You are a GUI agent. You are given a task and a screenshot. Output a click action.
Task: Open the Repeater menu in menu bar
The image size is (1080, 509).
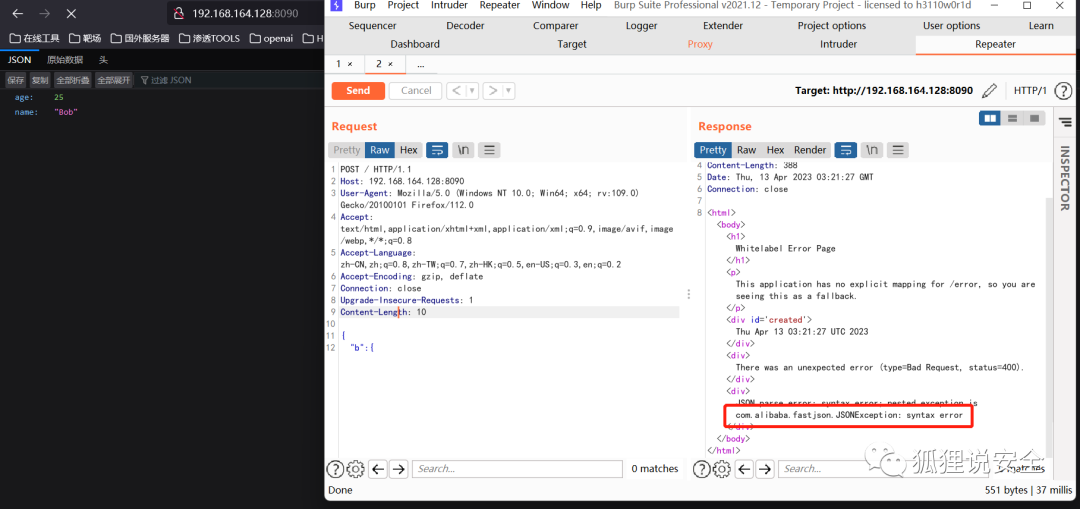[499, 6]
